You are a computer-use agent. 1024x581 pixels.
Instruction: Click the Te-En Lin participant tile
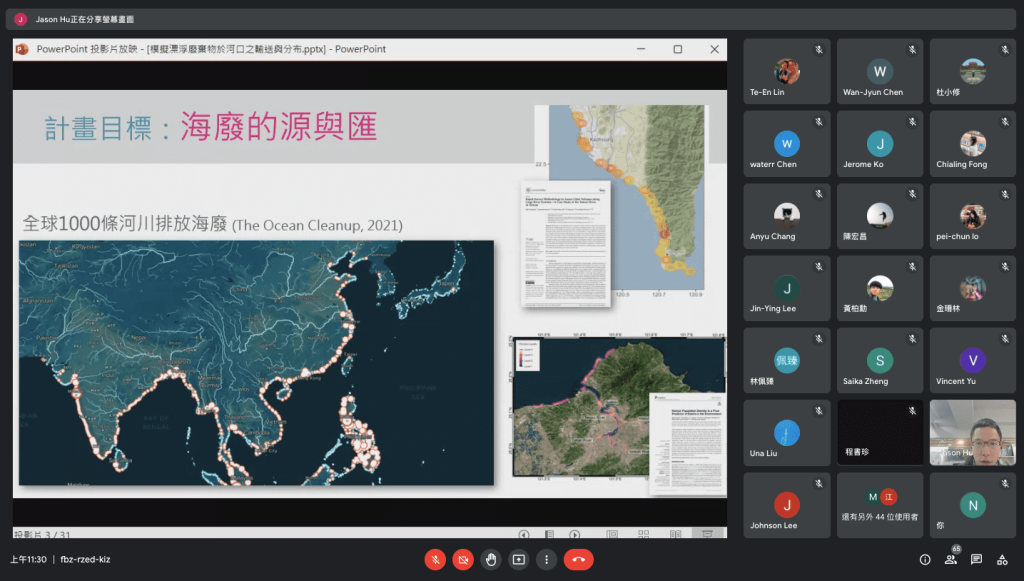pyautogui.click(x=787, y=71)
